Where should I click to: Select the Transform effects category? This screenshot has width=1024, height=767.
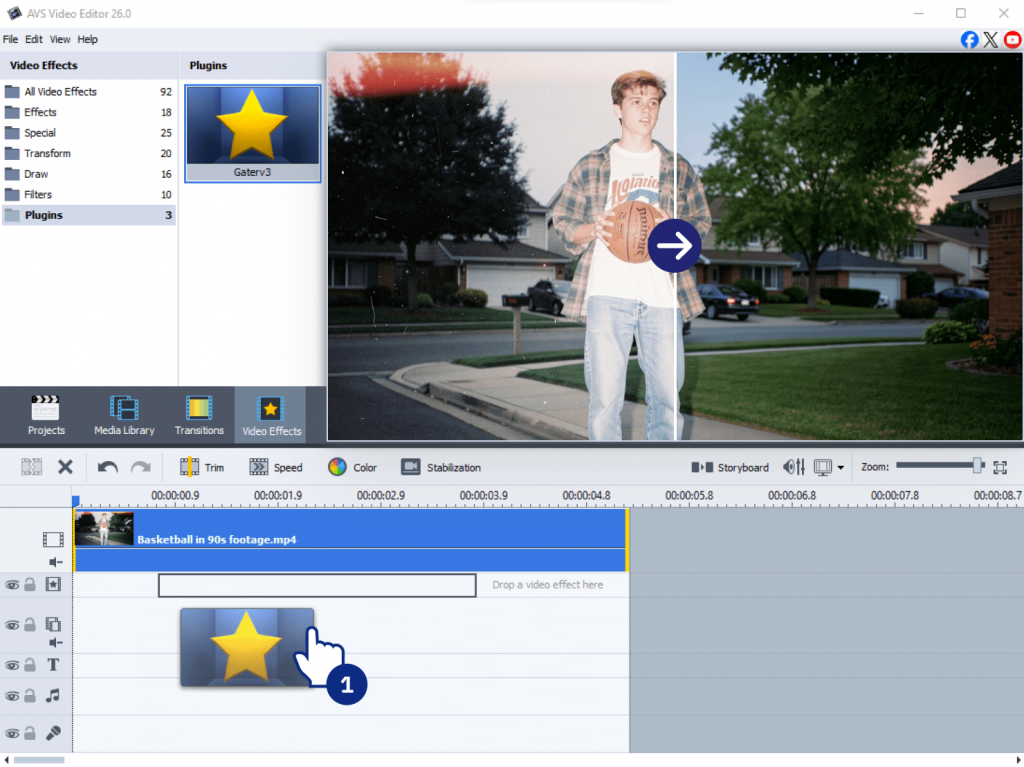(x=47, y=153)
